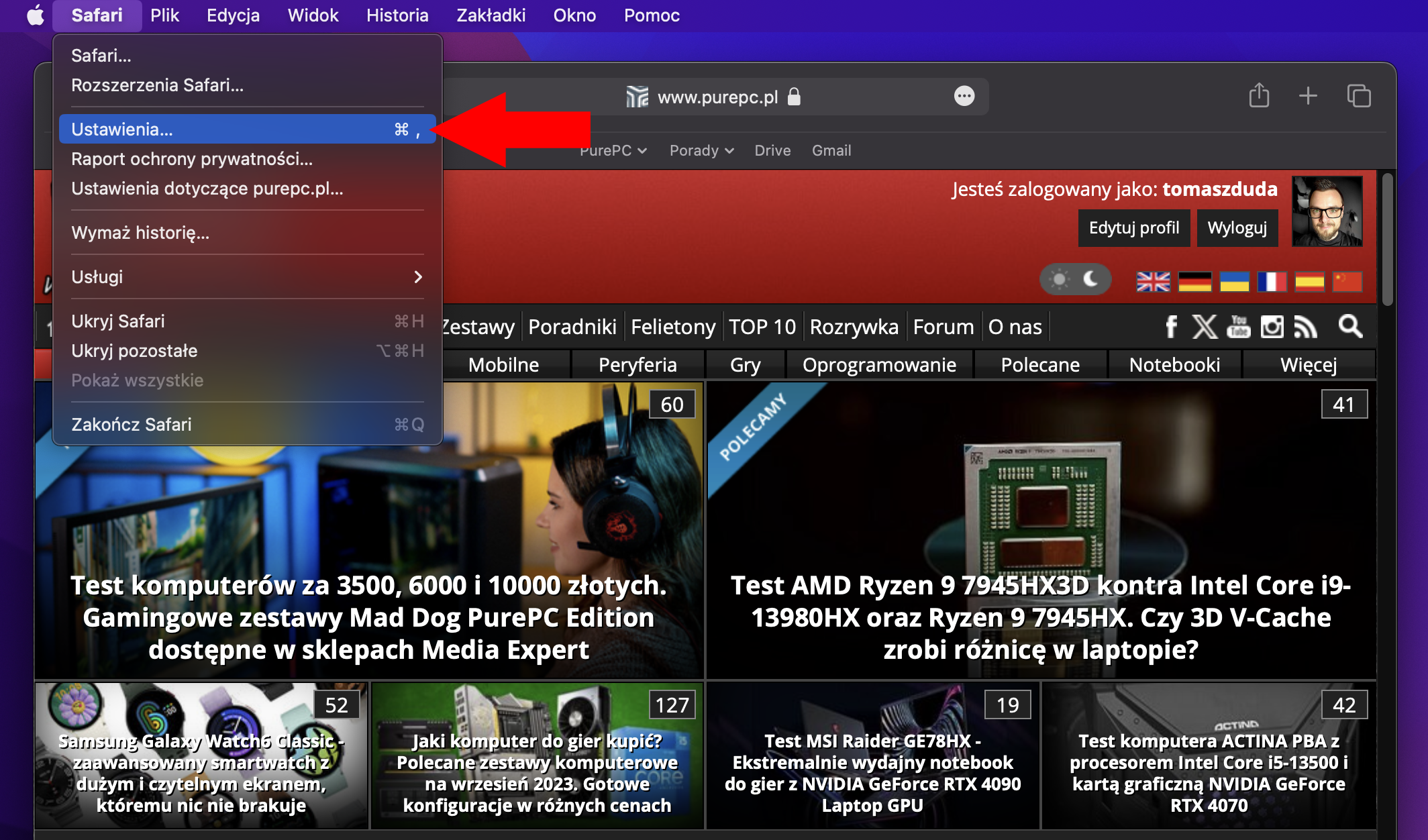Open PurePC's Facebook page icon
The width and height of the screenshot is (1428, 840).
pos(1171,327)
